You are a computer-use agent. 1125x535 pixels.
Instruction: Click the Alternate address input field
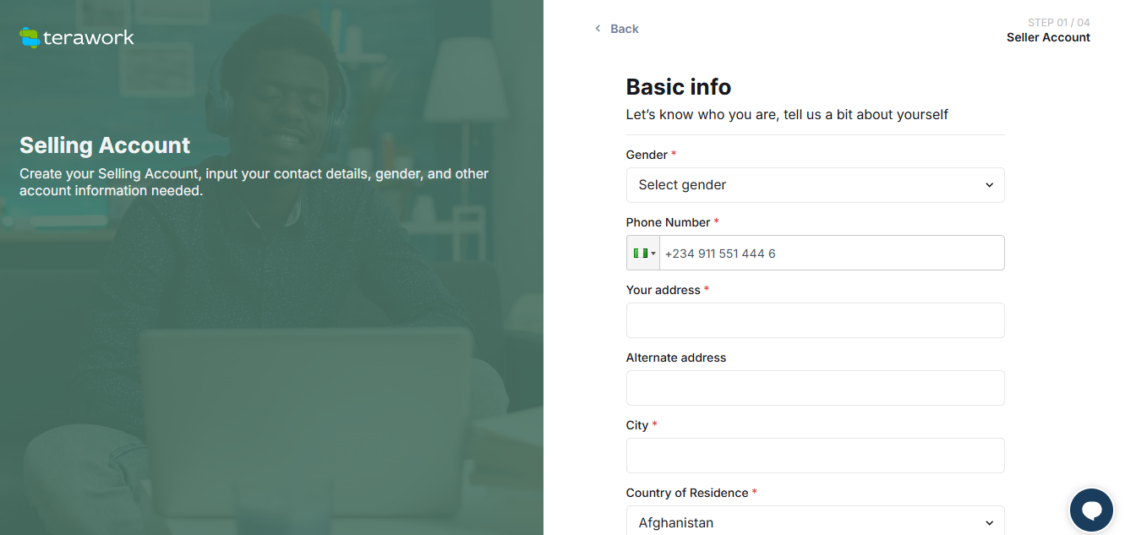(815, 388)
